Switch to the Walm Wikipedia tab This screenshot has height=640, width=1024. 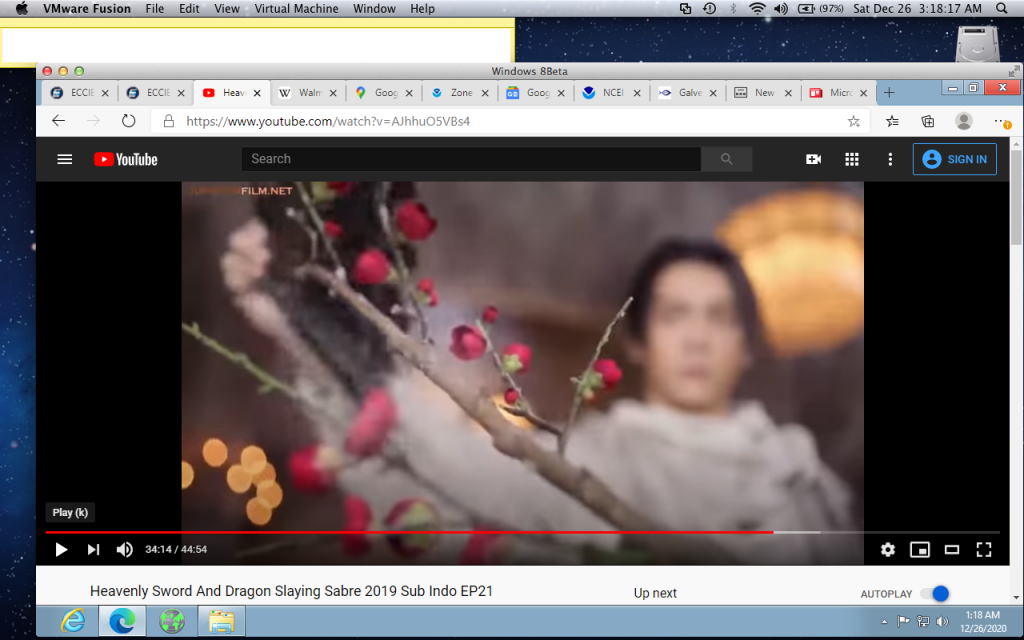307,93
